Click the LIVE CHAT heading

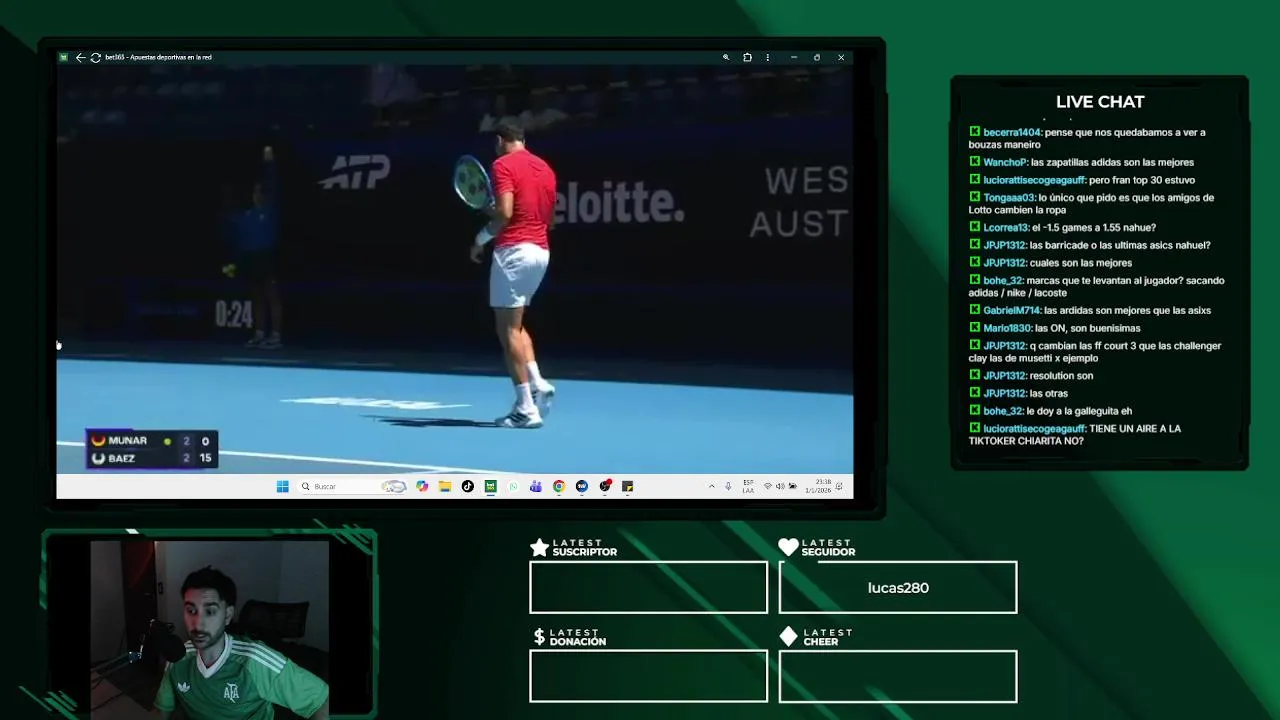[1100, 102]
